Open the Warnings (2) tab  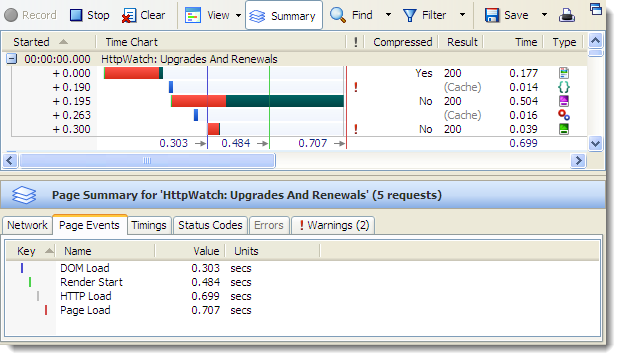[333, 225]
